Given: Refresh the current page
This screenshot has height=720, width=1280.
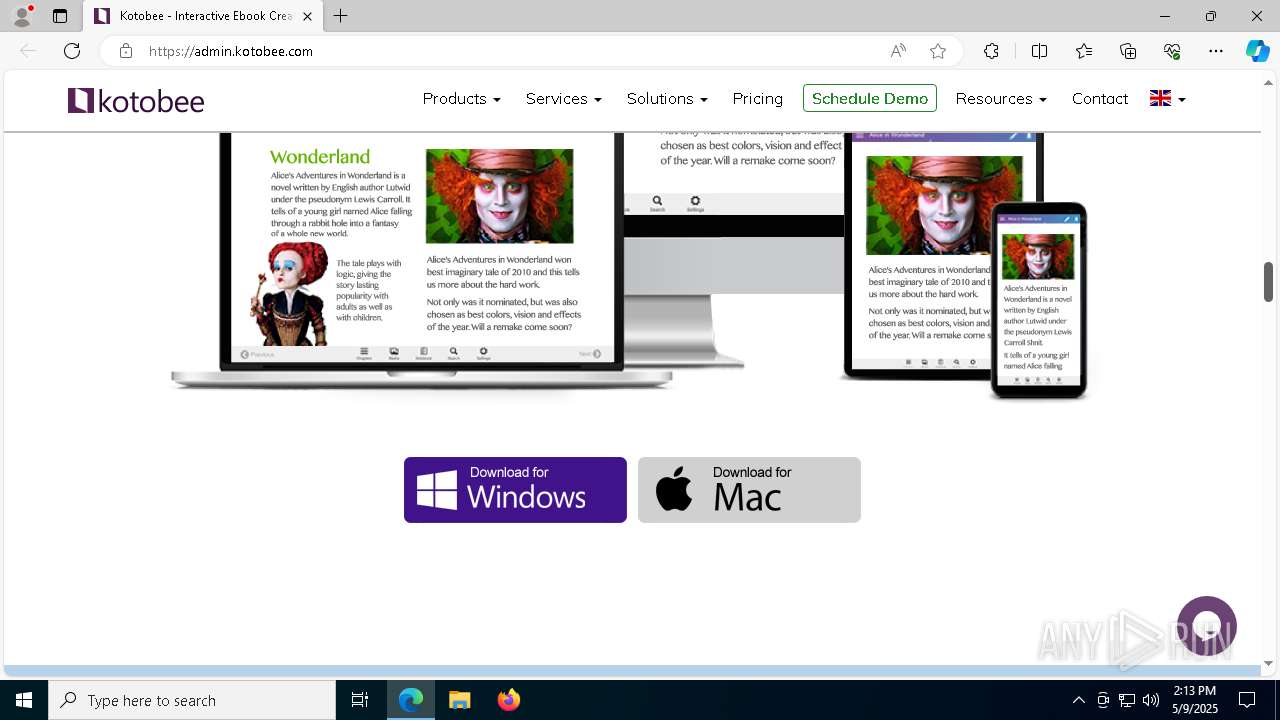Looking at the screenshot, I should click(x=72, y=51).
